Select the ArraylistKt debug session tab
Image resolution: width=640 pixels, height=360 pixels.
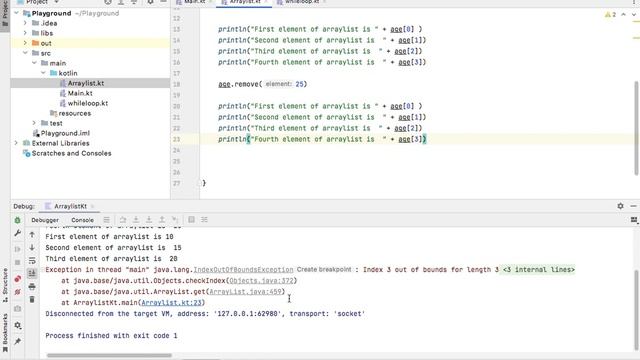pyautogui.click(x=69, y=206)
